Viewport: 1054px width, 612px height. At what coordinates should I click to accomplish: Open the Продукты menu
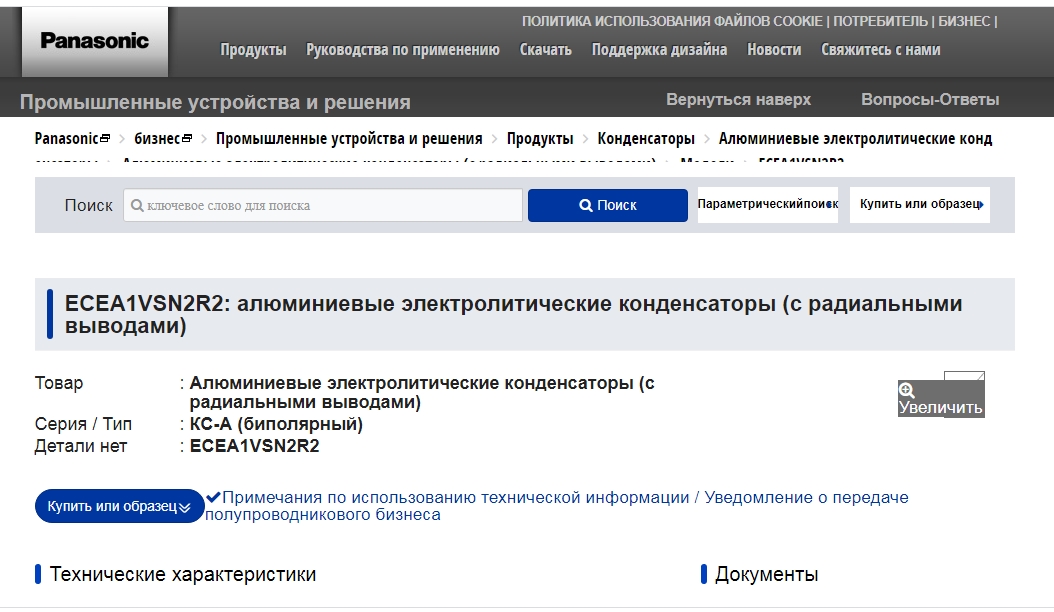click(253, 49)
